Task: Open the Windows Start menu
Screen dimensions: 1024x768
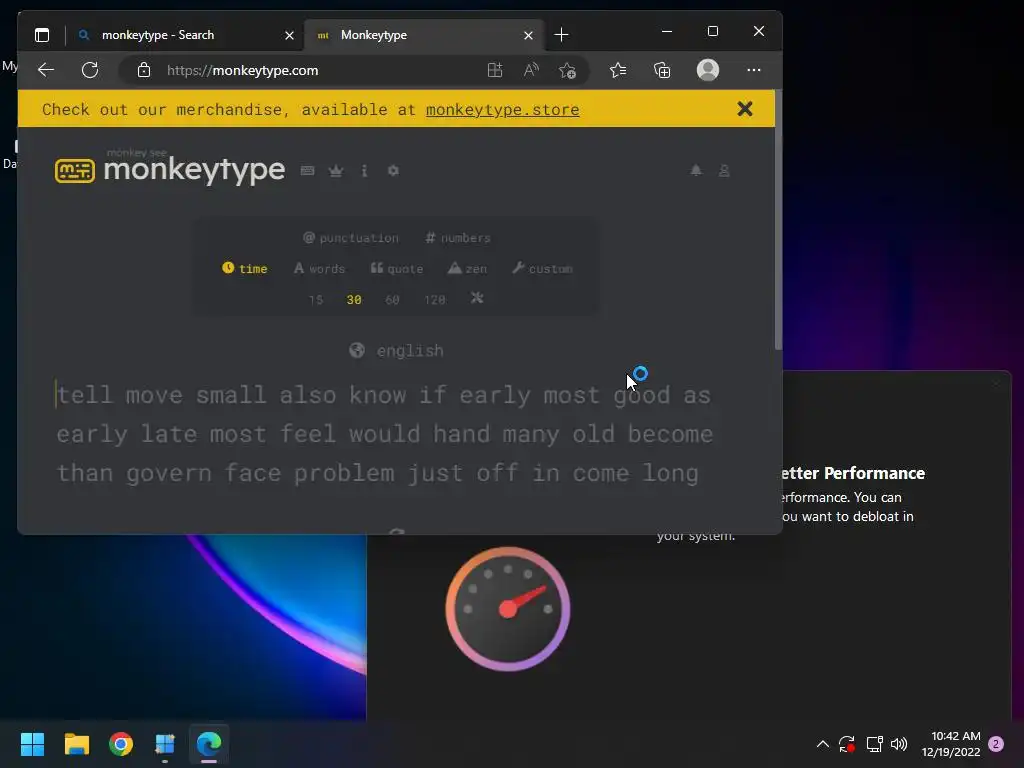Action: (x=32, y=744)
